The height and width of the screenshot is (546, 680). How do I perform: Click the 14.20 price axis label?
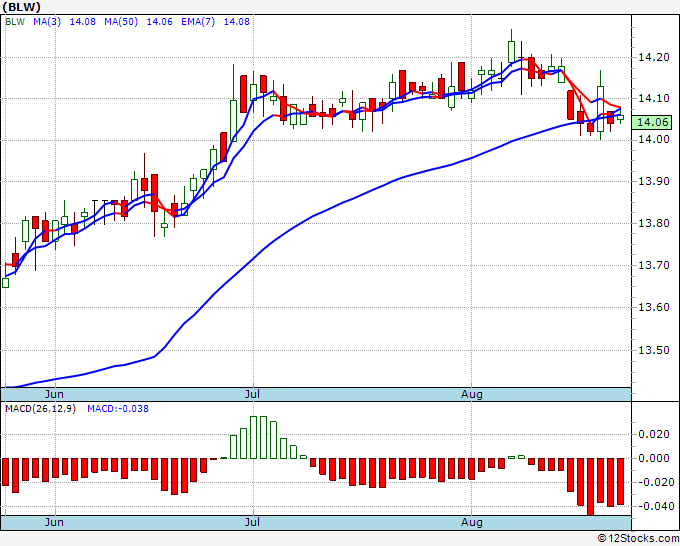(x=654, y=57)
